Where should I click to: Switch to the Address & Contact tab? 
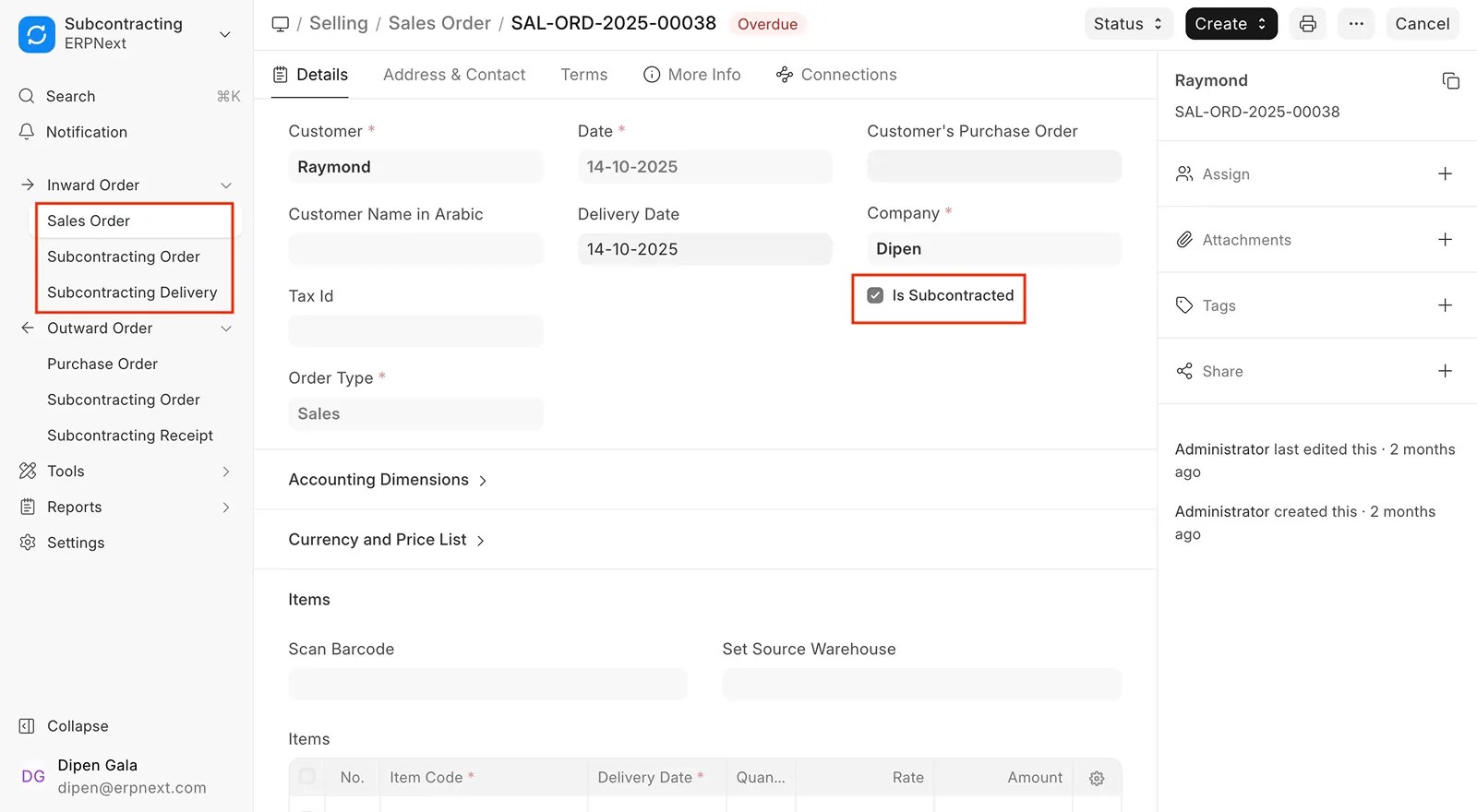[454, 75]
